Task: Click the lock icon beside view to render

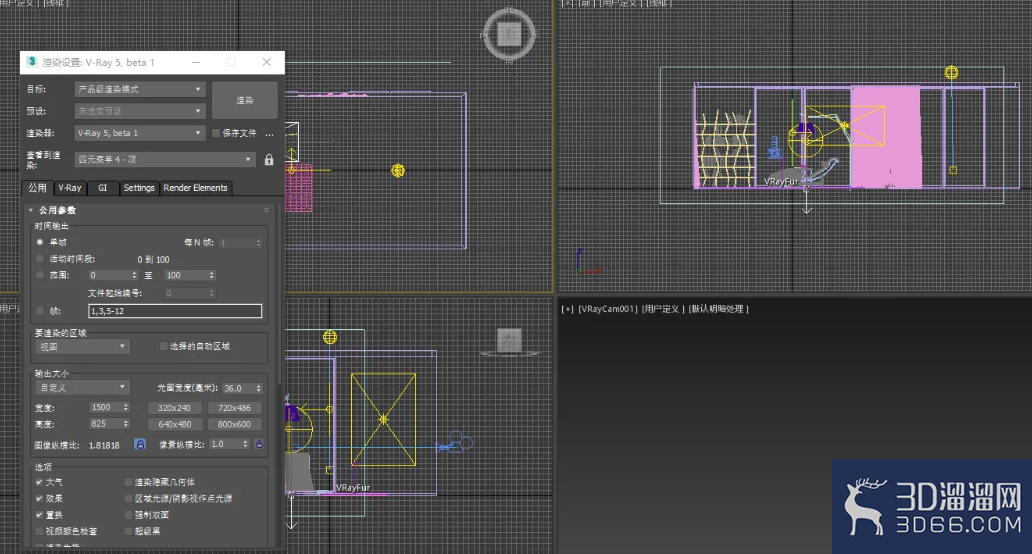Action: tap(269, 160)
